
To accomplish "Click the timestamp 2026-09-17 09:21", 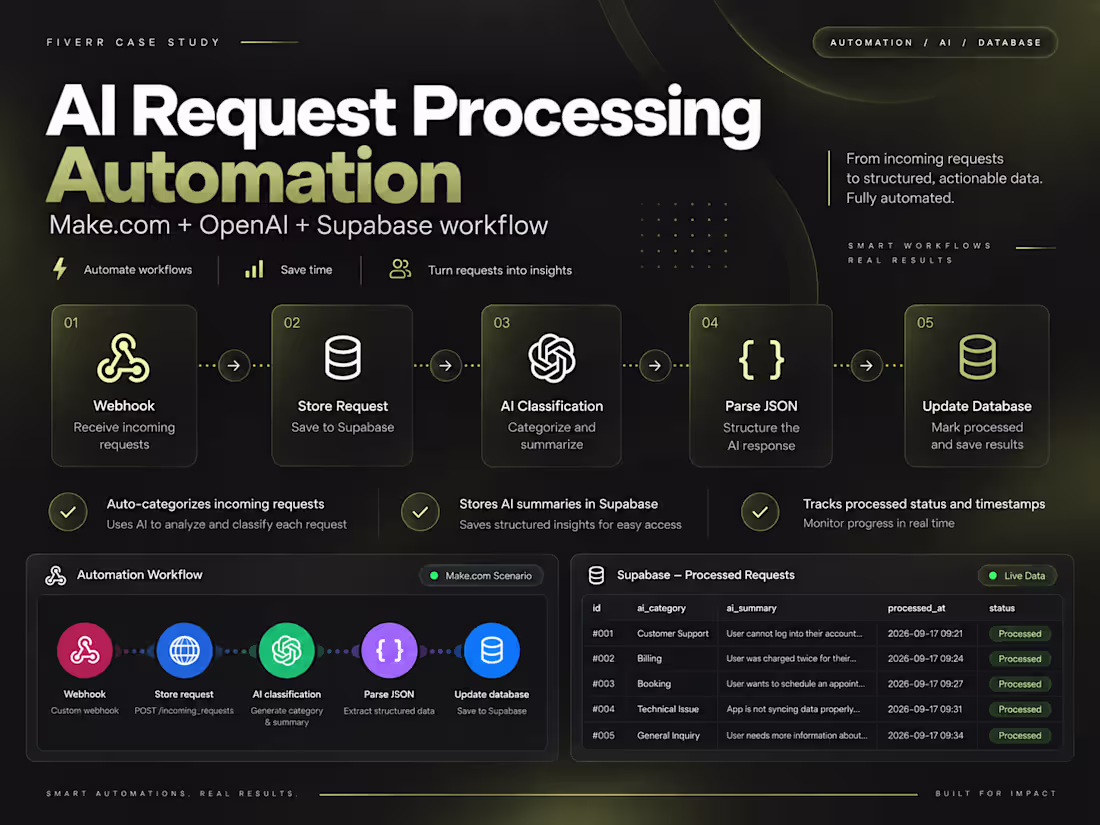I will [925, 633].
